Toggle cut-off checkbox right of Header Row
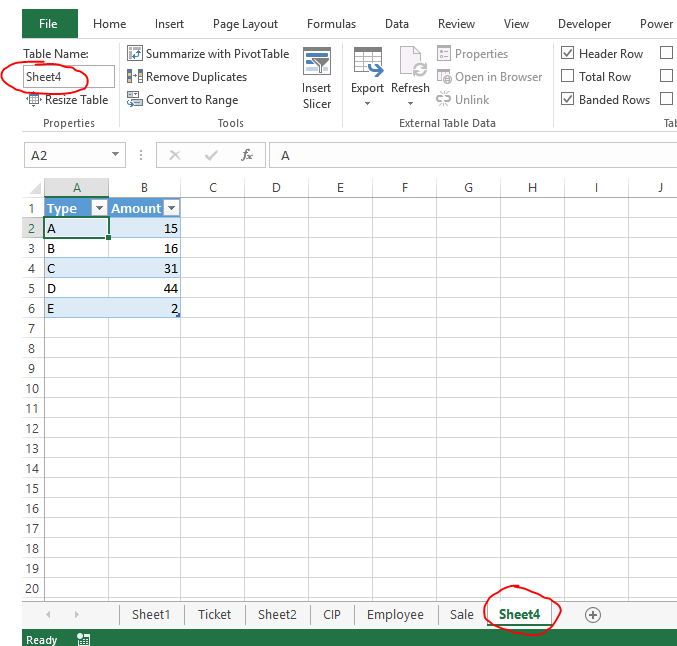The height and width of the screenshot is (646, 677). [x=666, y=53]
